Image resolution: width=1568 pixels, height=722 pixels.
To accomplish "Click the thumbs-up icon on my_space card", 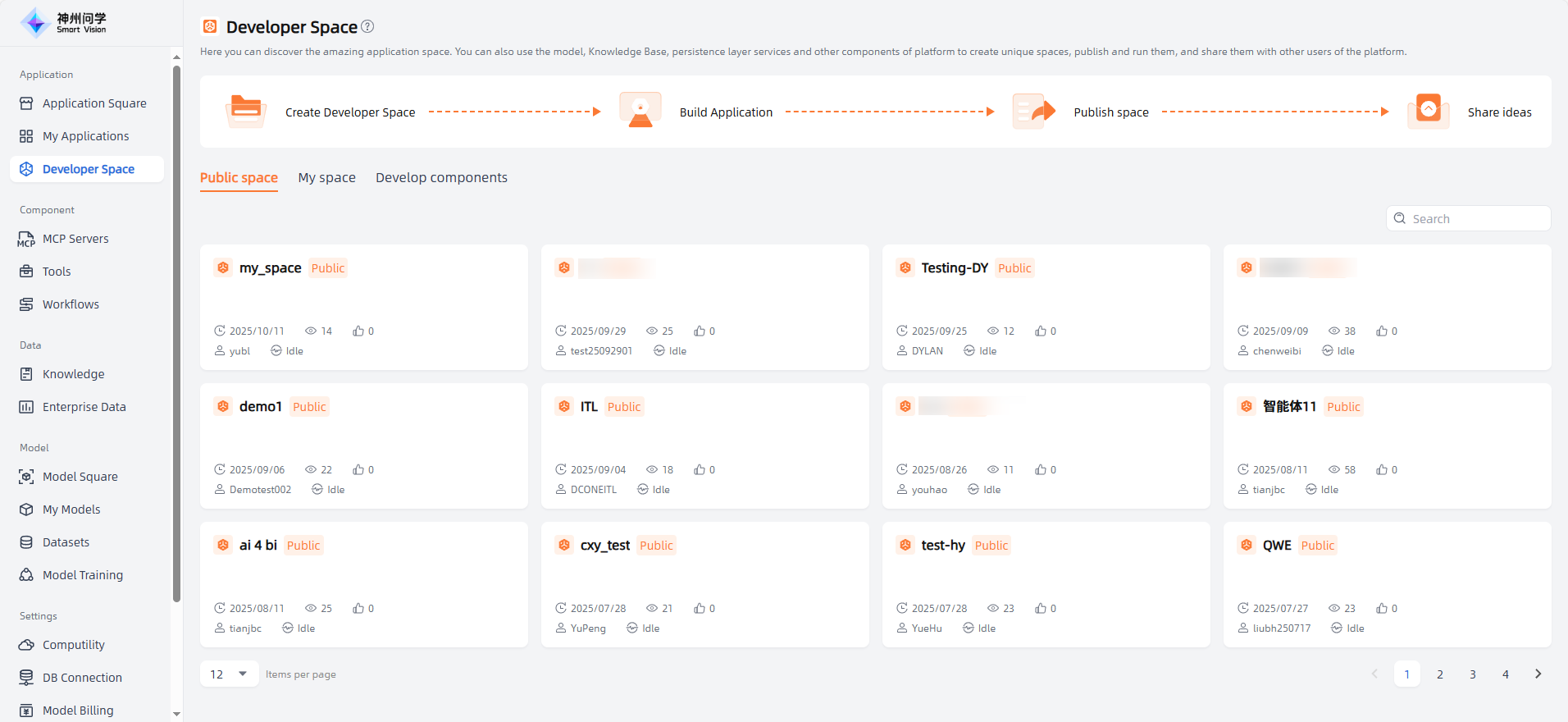I will (358, 331).
